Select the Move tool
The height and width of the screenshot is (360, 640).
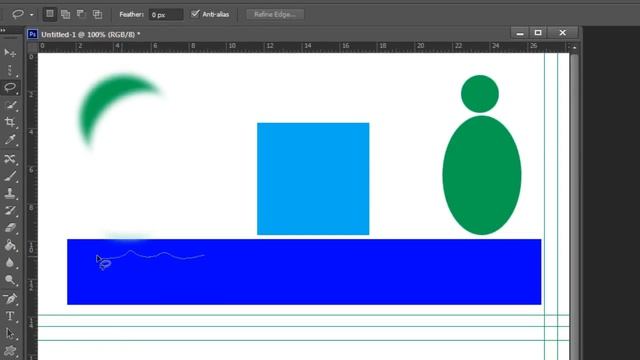(x=10, y=53)
